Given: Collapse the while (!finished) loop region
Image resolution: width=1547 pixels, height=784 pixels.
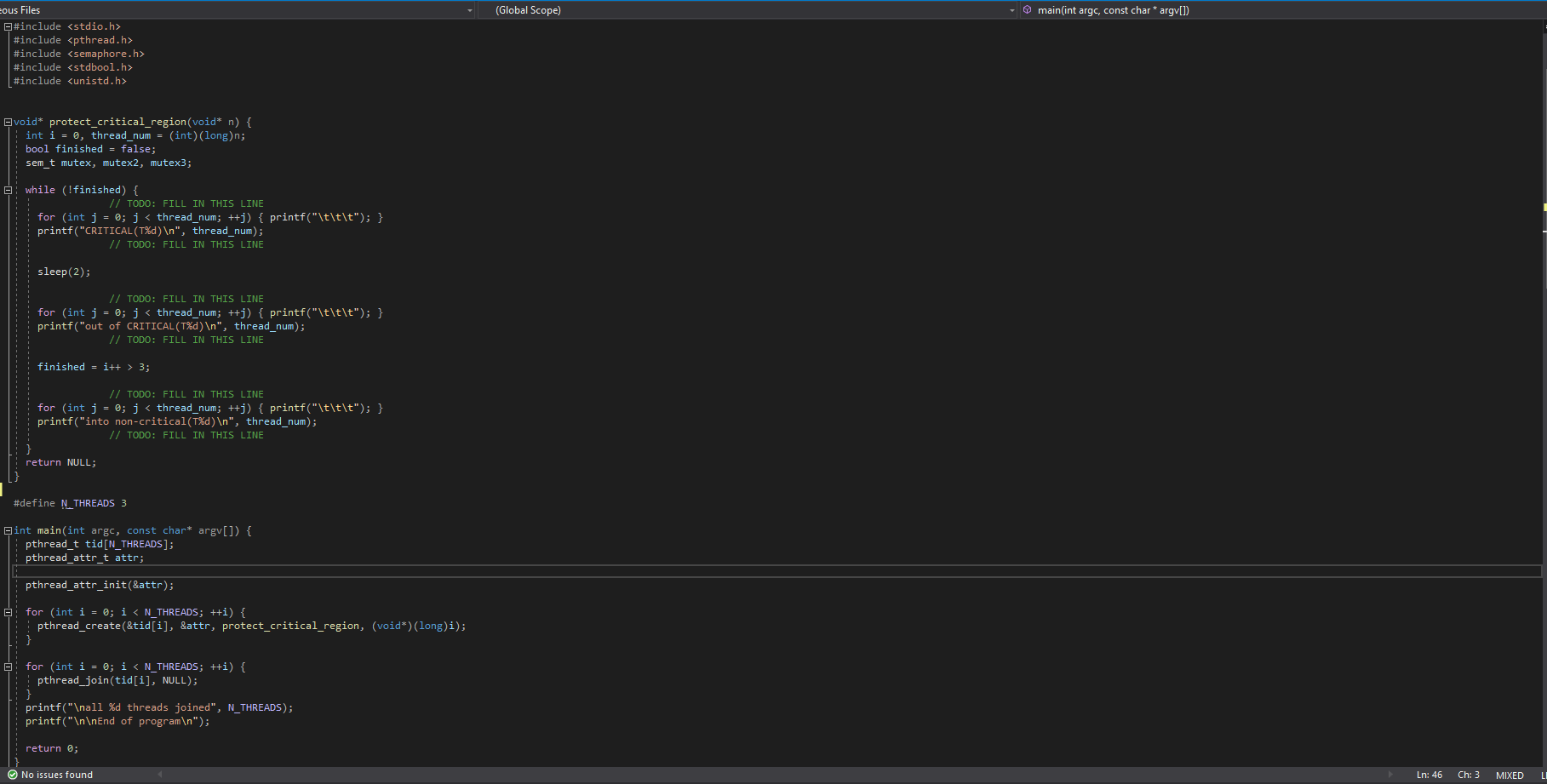Looking at the screenshot, I should (7, 189).
